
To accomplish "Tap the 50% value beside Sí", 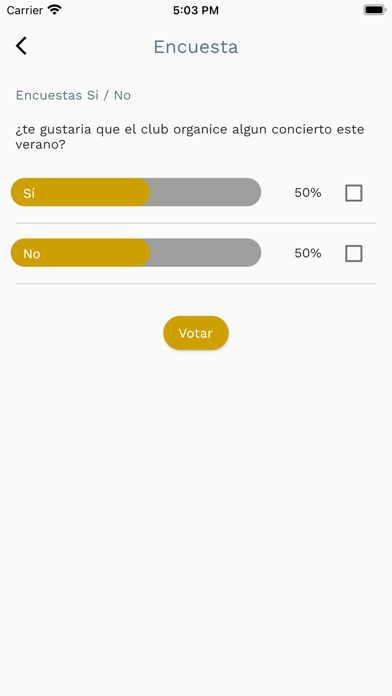I will point(308,193).
